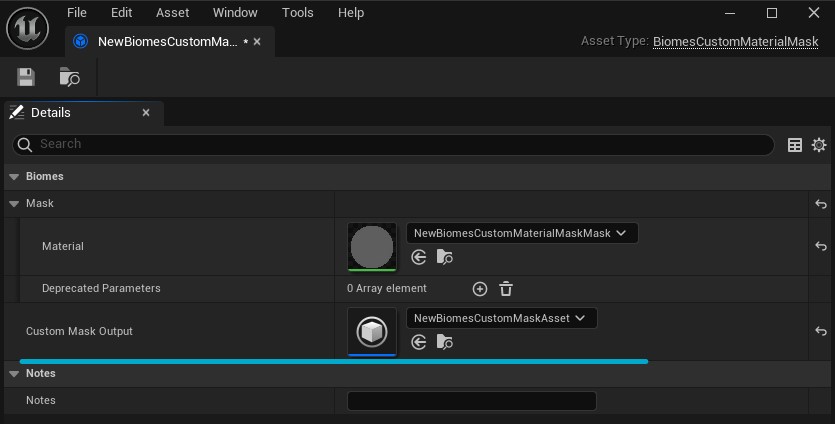835x424 pixels.
Task: Focus the Details search field
Action: [393, 144]
